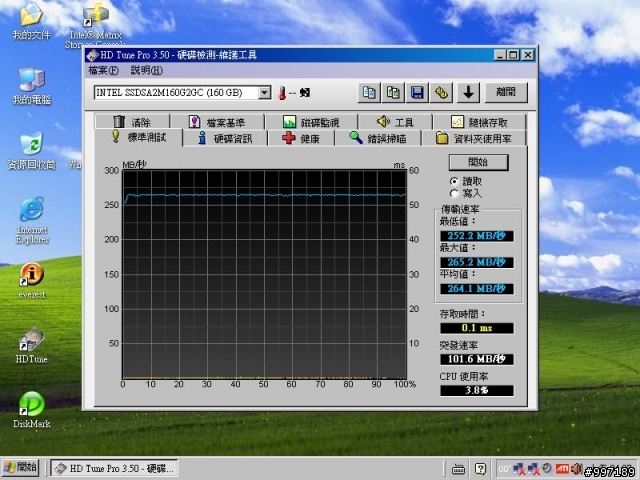Viewport: 640px width, 480px height.
Task: Select the 讀取 read radio button
Action: (x=453, y=181)
